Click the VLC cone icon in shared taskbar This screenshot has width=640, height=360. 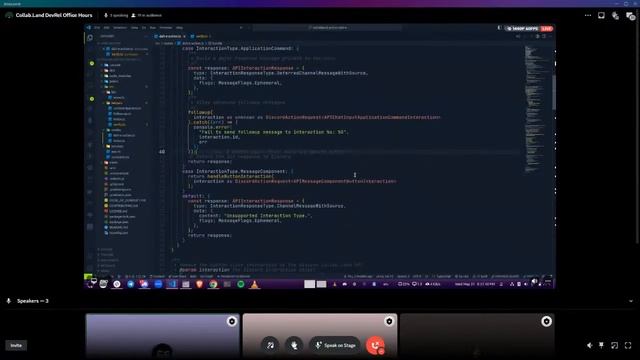point(254,284)
